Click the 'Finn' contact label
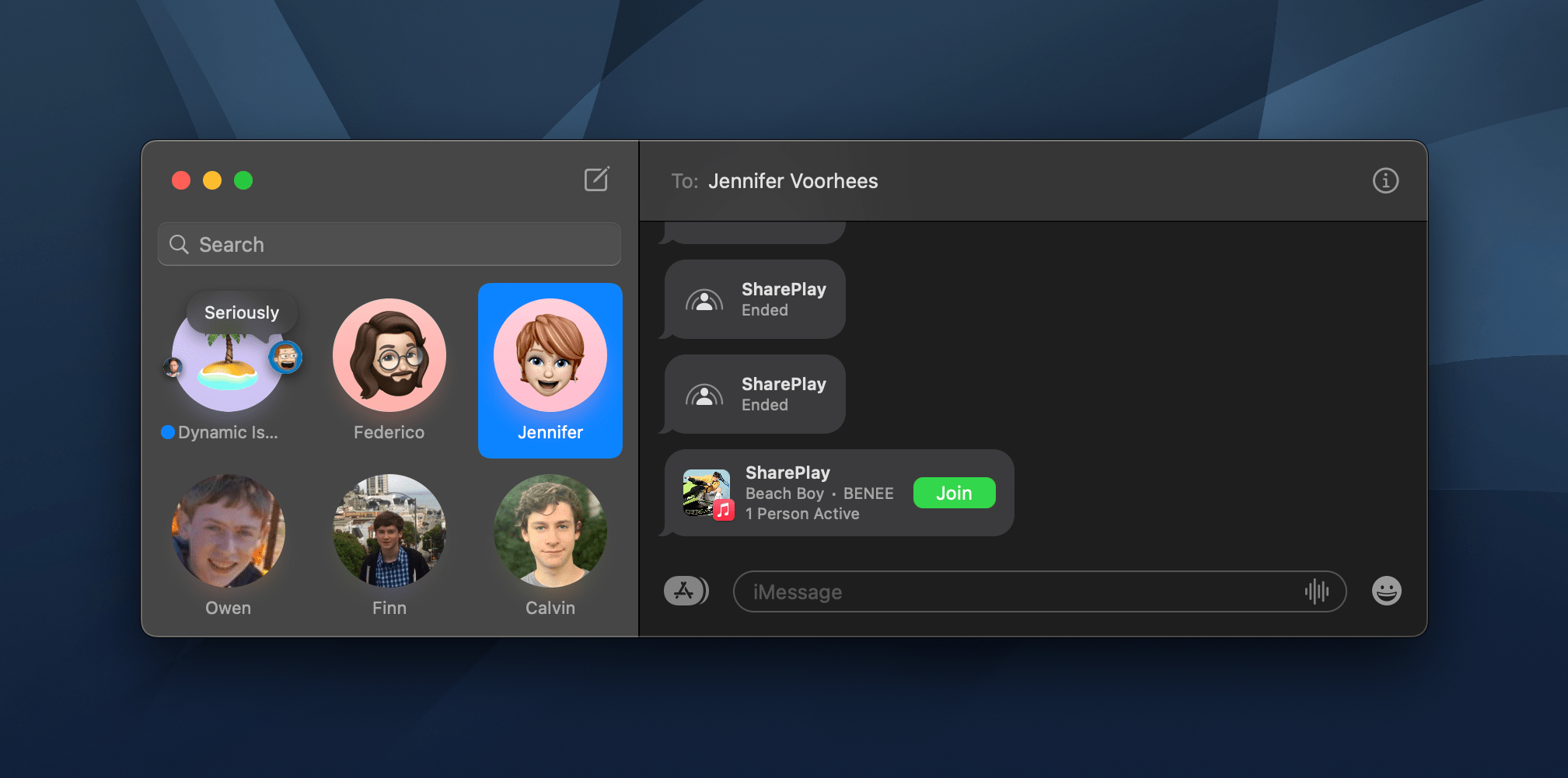Screen dimensions: 1568x778 (x=389, y=608)
